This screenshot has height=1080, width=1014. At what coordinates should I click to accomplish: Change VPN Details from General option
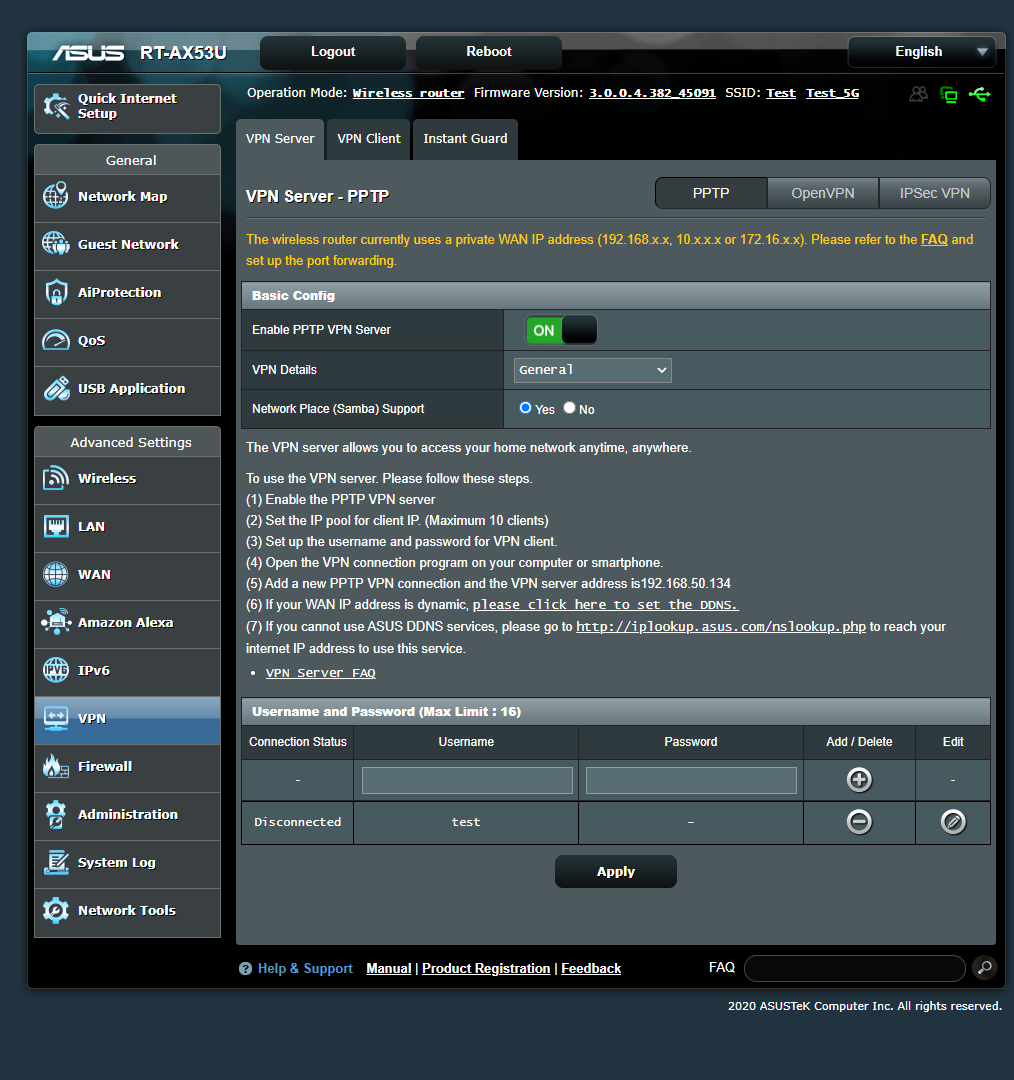coord(592,370)
